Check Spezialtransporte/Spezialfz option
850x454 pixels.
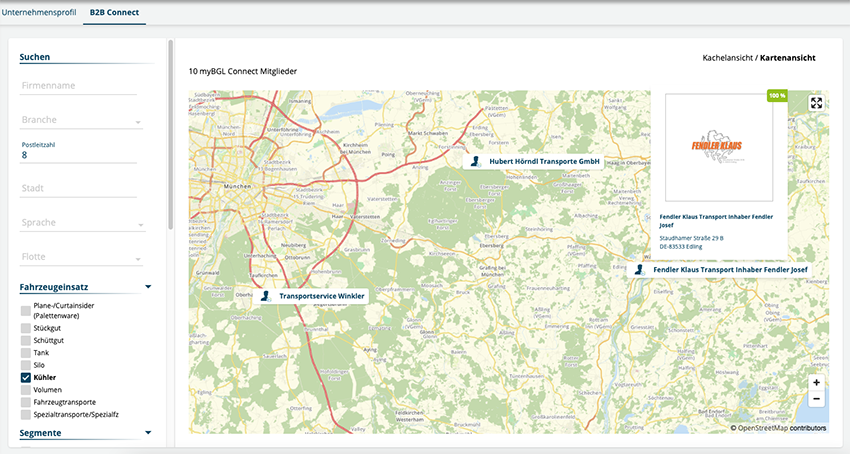(25, 414)
